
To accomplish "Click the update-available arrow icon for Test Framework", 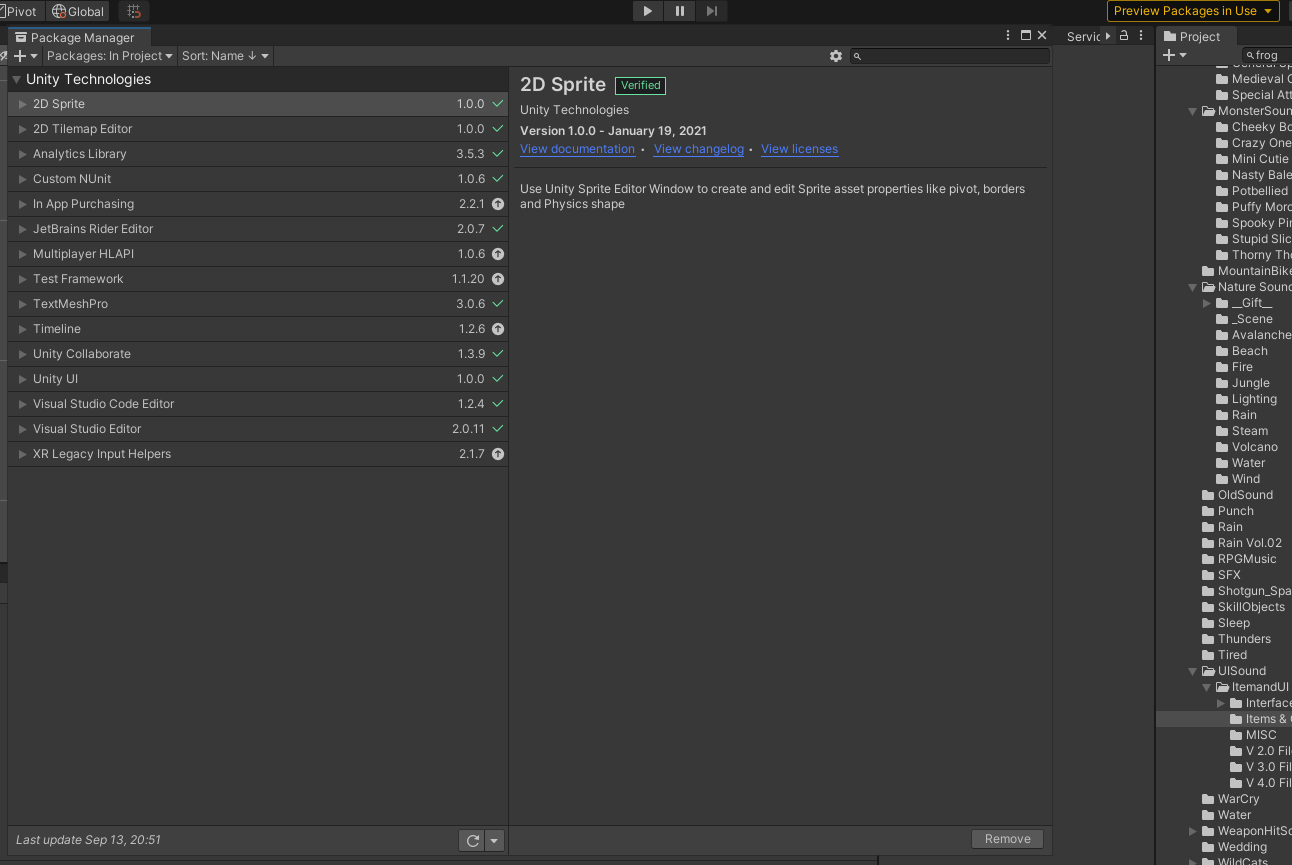I will tap(497, 279).
